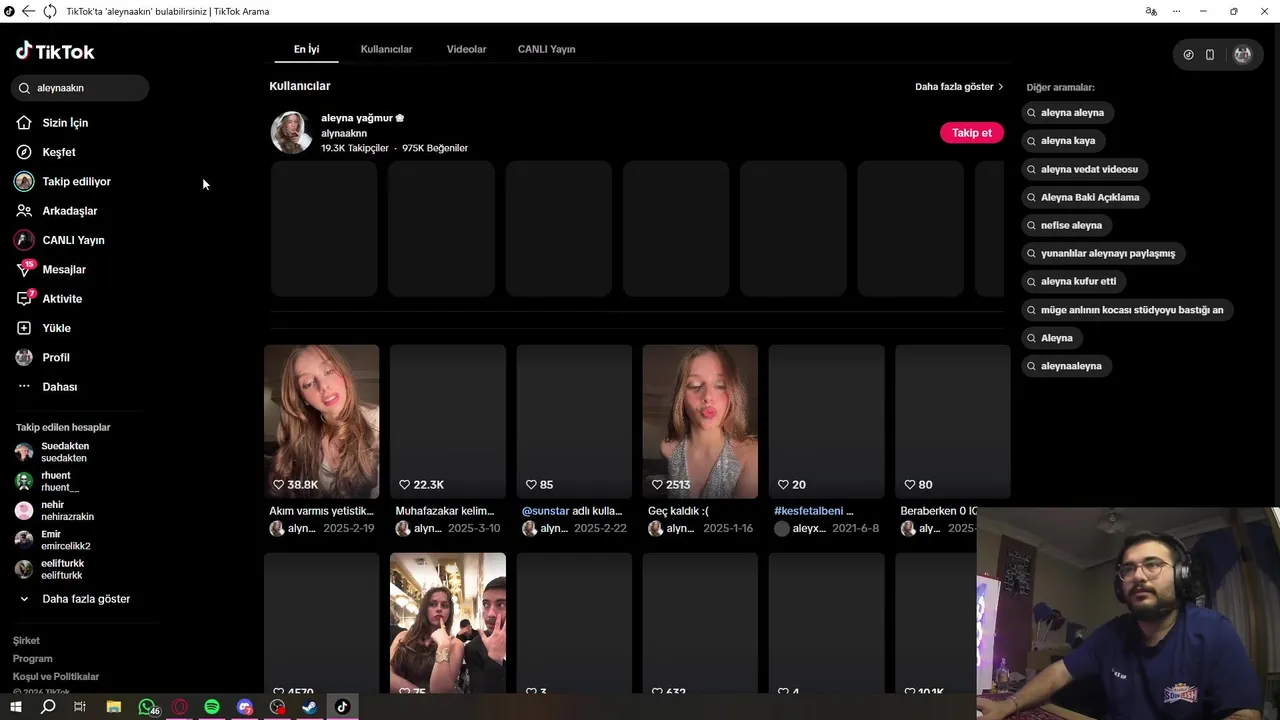Click Şirket footer link
Viewport: 1280px width, 720px height.
26,640
